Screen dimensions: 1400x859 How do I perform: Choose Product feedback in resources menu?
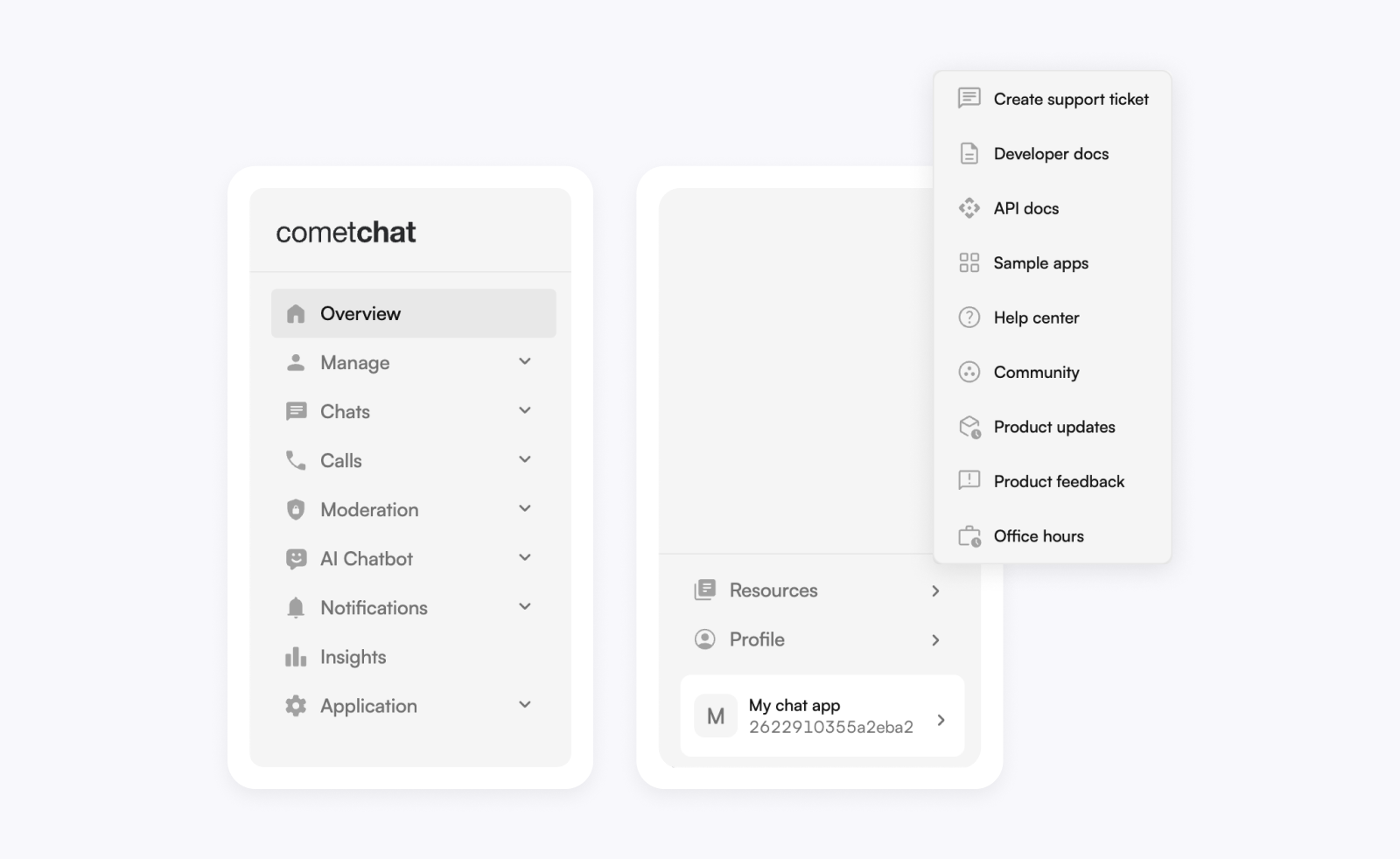pyautogui.click(x=1059, y=482)
